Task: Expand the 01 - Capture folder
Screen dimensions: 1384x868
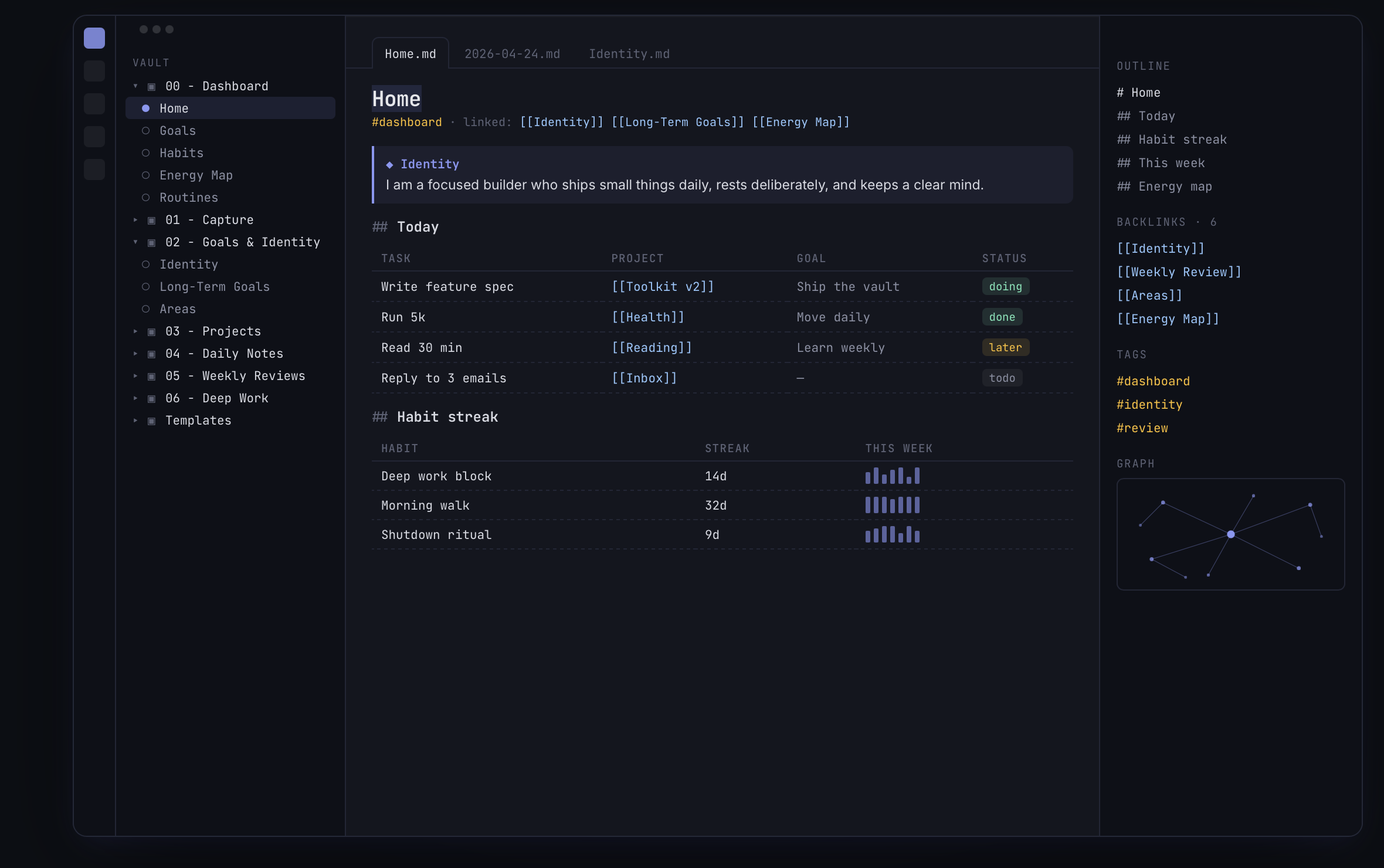Action: click(x=135, y=220)
